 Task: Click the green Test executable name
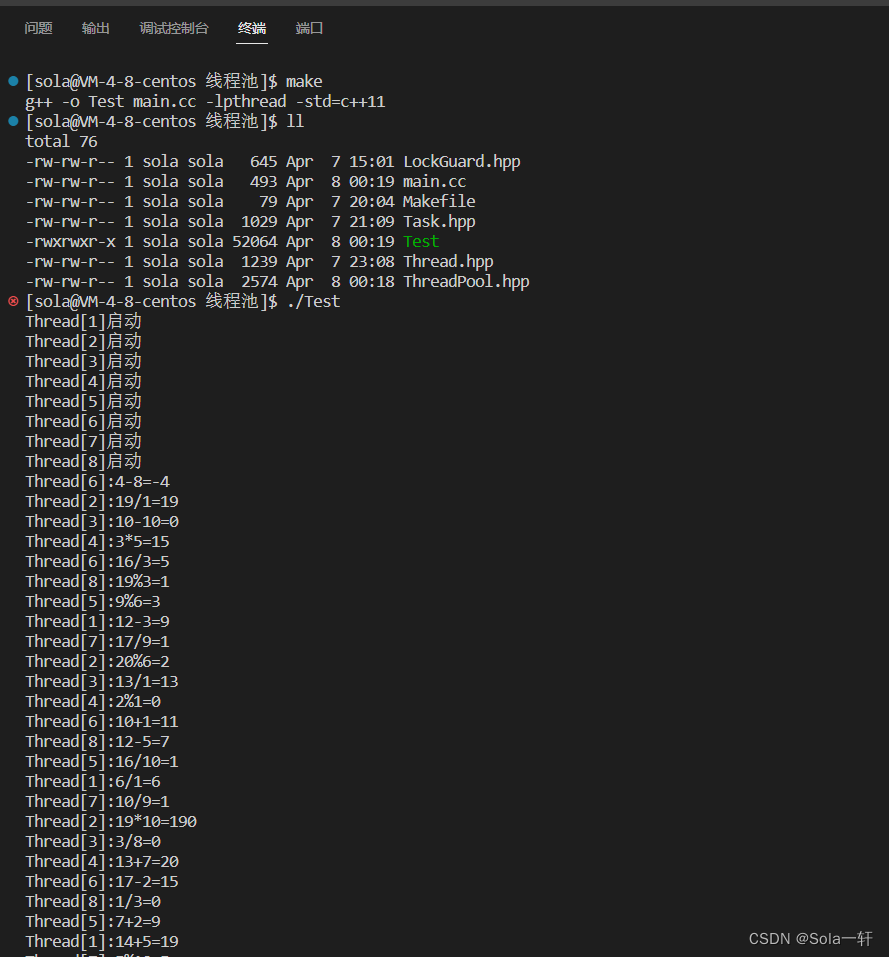tap(421, 242)
